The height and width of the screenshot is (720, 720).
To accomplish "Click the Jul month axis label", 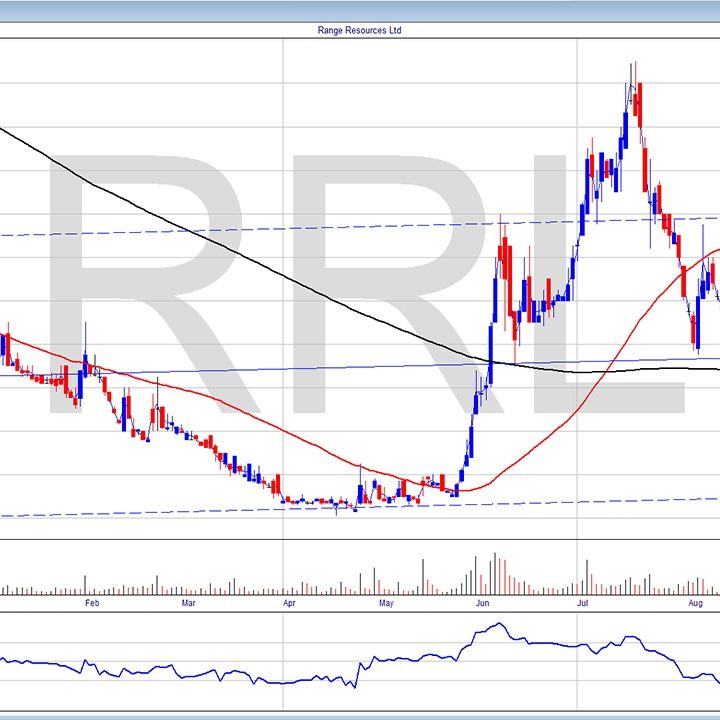I will (x=584, y=603).
